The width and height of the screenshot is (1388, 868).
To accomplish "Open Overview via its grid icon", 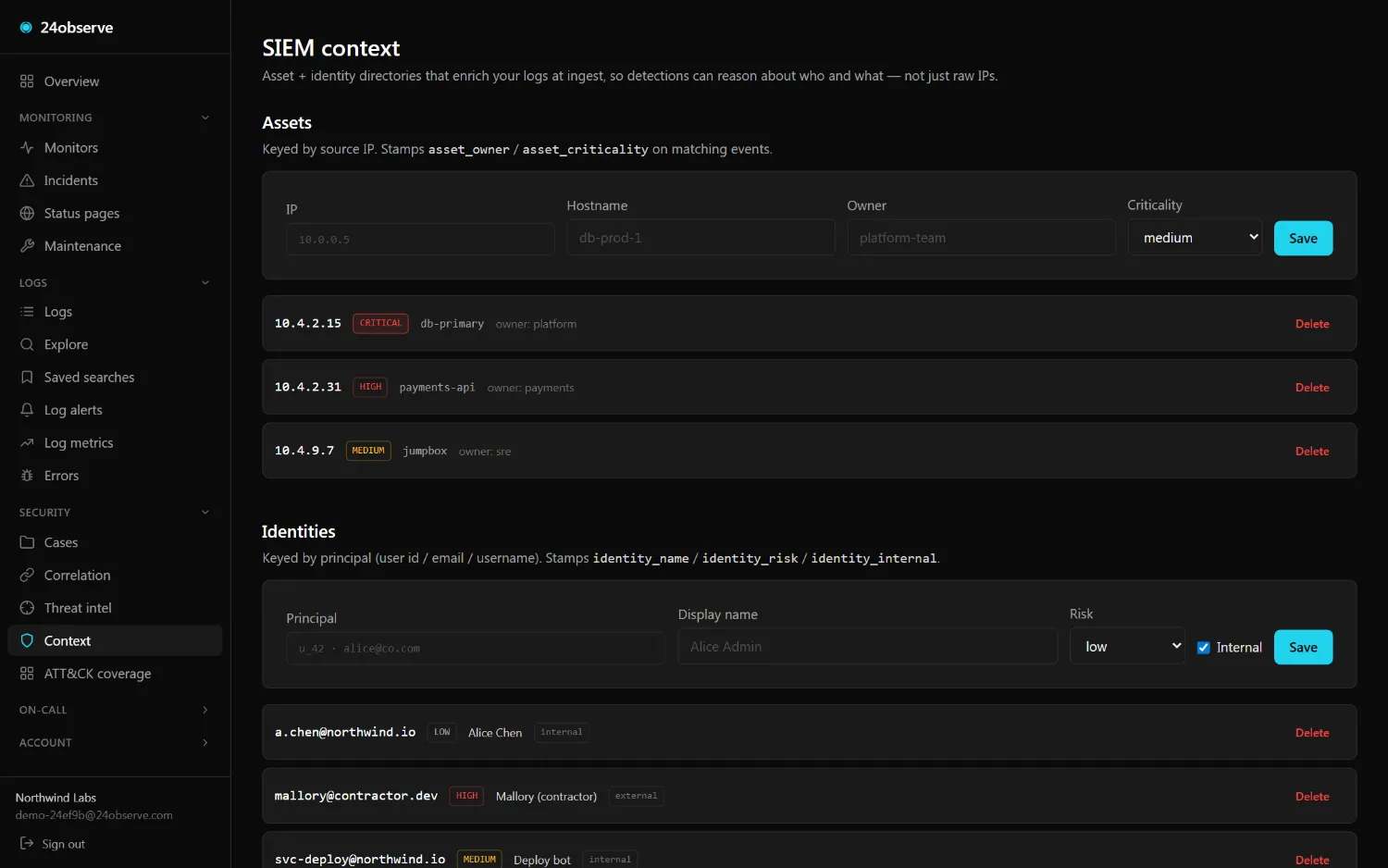I will [x=27, y=81].
